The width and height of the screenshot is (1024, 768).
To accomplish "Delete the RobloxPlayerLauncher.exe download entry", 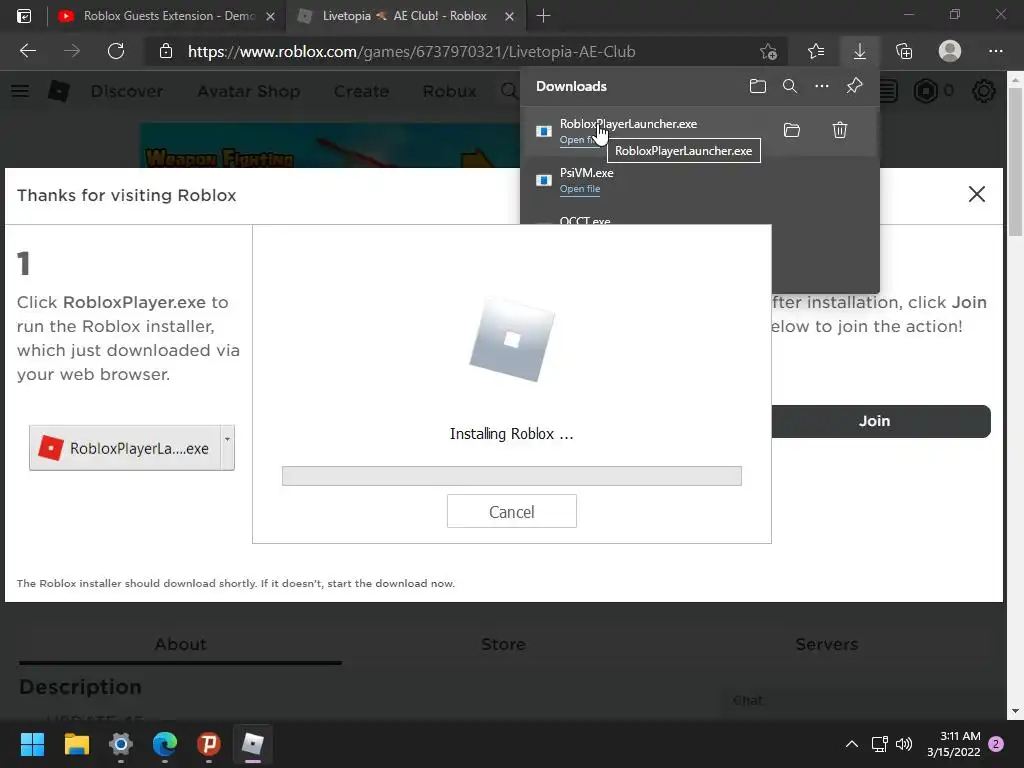I will (840, 130).
